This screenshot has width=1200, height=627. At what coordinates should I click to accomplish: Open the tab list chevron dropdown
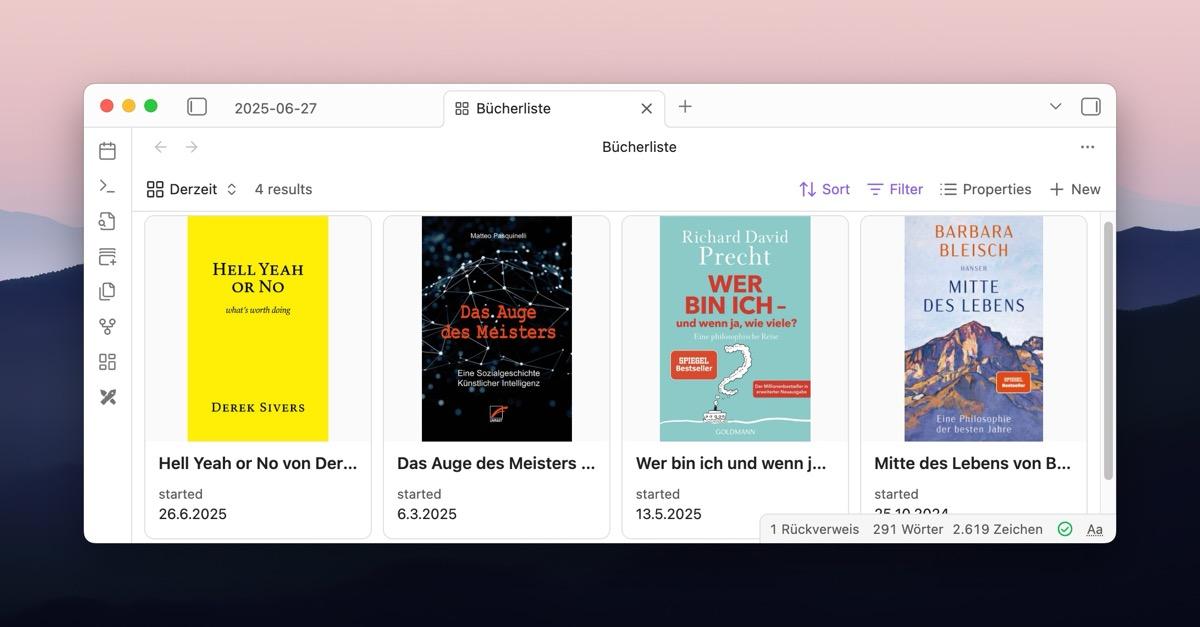(x=1055, y=107)
